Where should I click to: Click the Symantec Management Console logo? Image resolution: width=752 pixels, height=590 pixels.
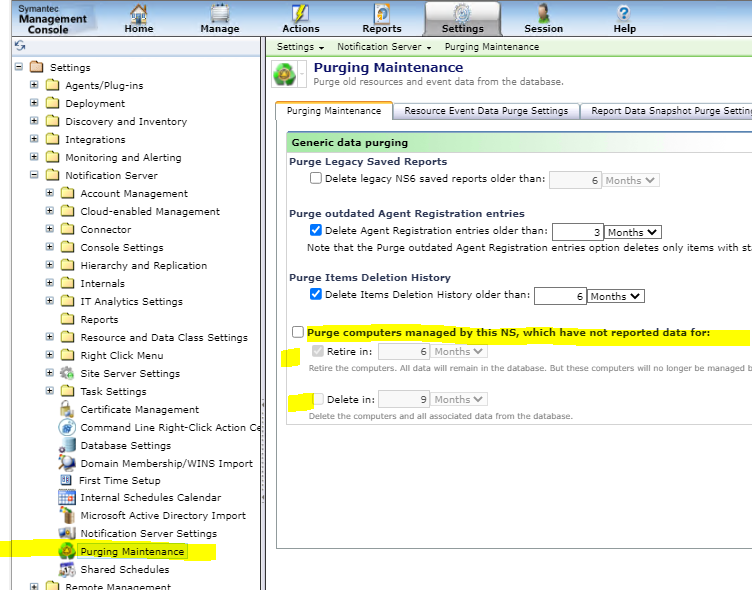[x=53, y=19]
